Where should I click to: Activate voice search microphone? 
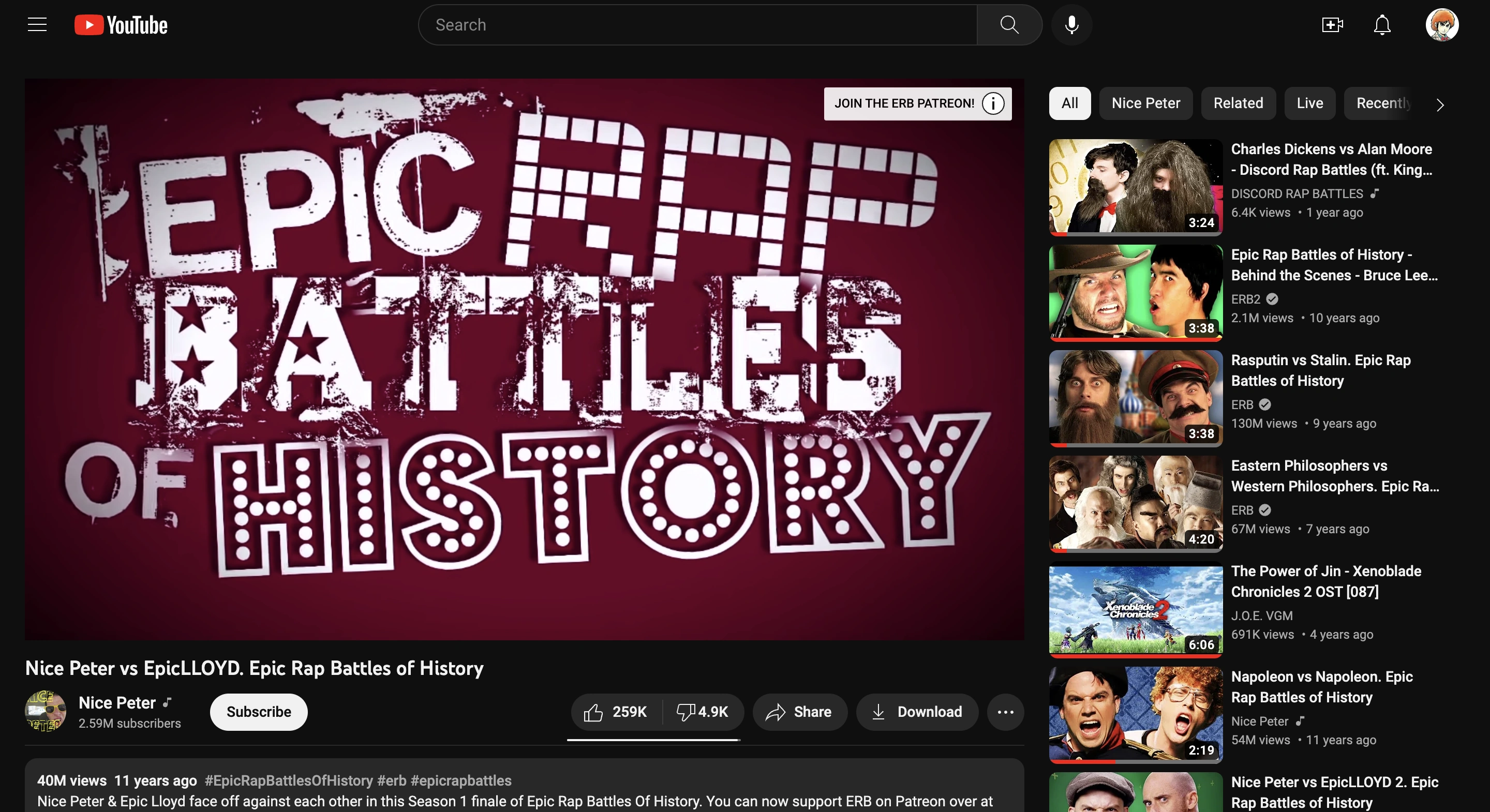1071,25
